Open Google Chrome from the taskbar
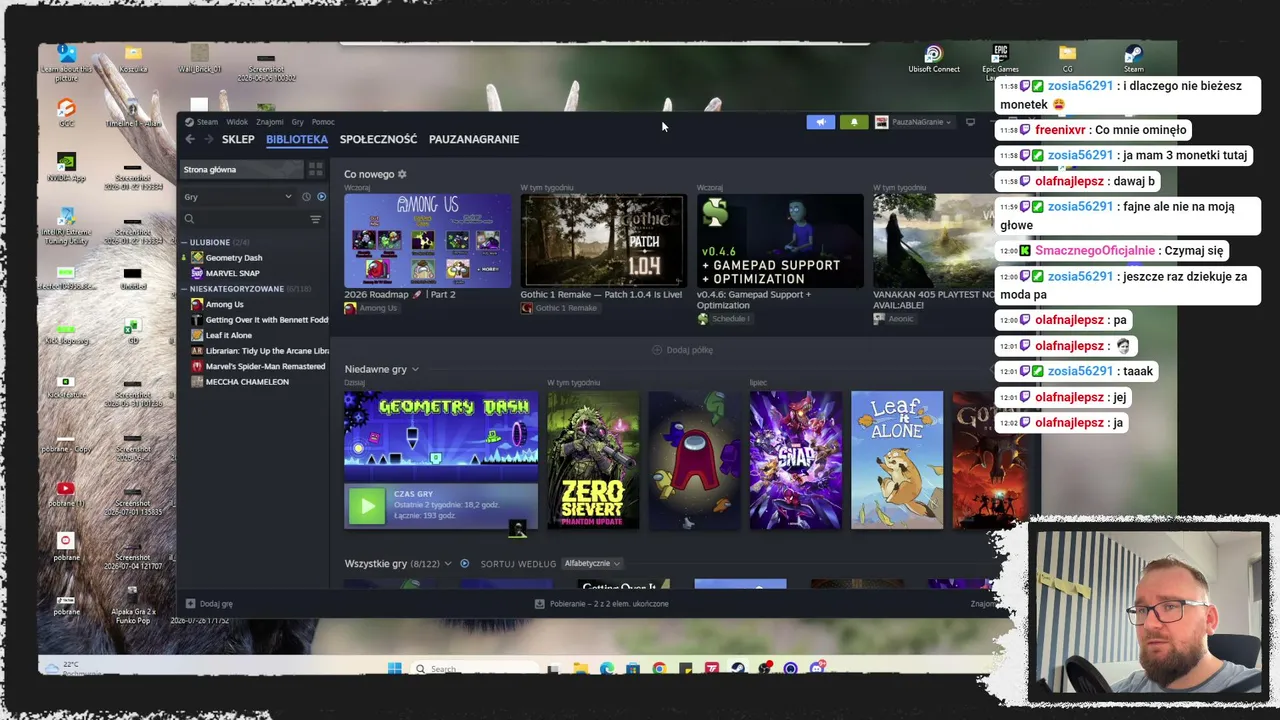1280x720 pixels. click(660, 669)
